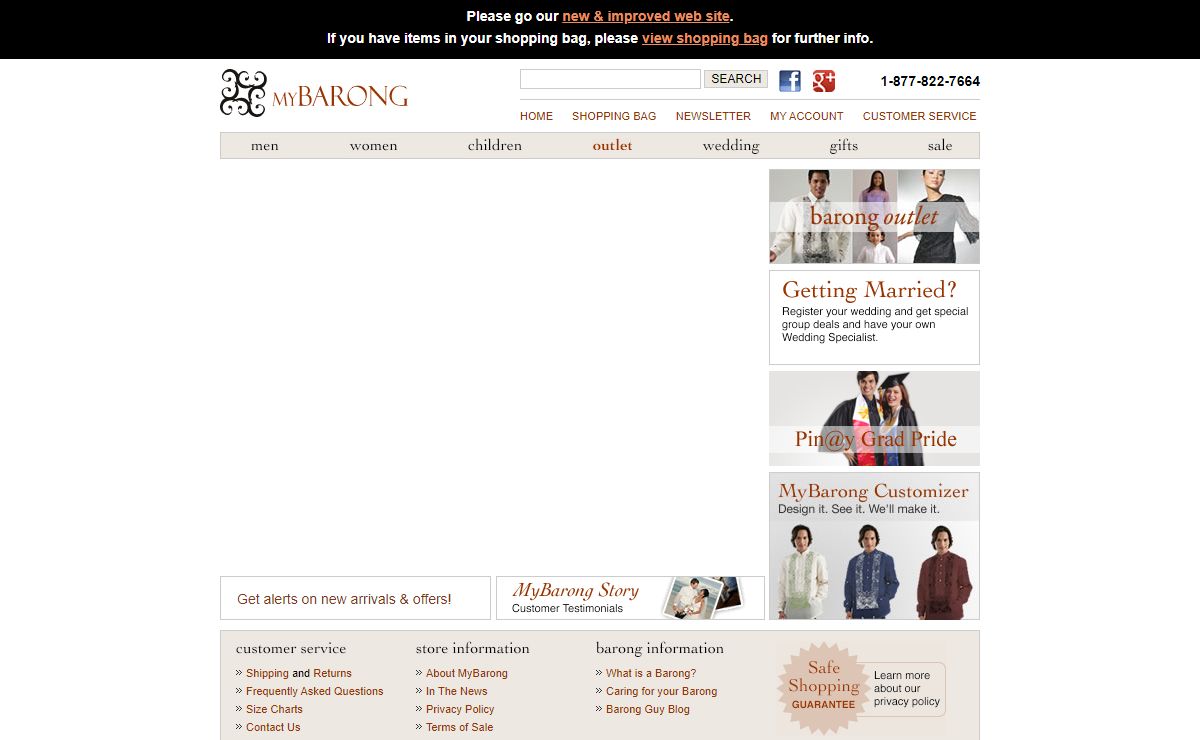Open the Google Plus icon
1200x740 pixels.
pos(824,81)
